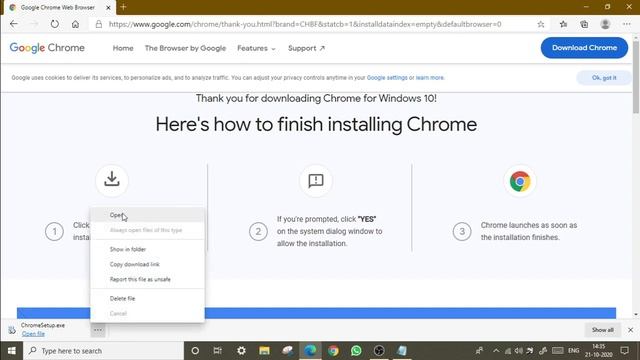640x360 pixels.
Task: Open File Explorer on taskbar
Action: pyautogui.click(x=264, y=351)
